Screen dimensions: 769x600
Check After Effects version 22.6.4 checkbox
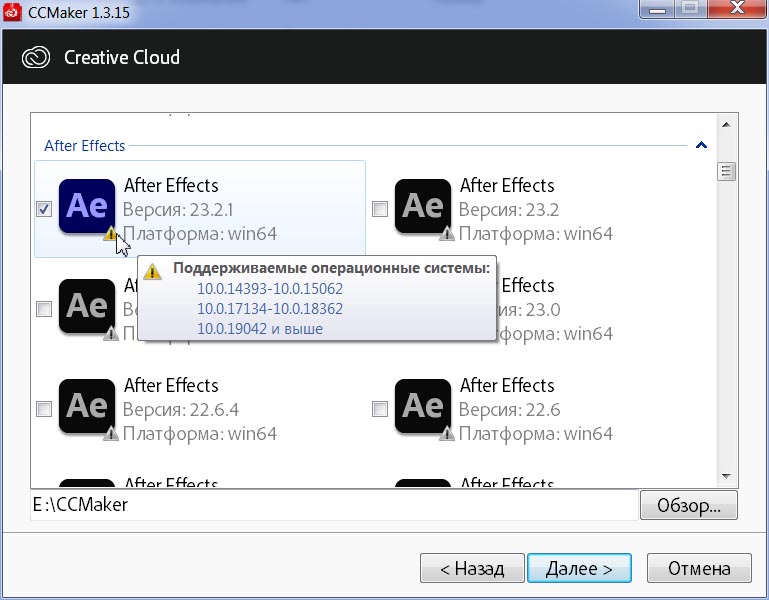click(x=44, y=409)
